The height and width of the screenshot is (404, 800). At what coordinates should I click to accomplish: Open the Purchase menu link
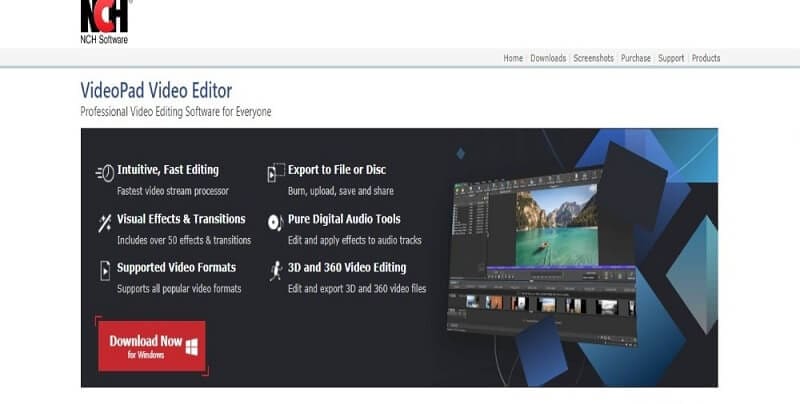pos(636,58)
